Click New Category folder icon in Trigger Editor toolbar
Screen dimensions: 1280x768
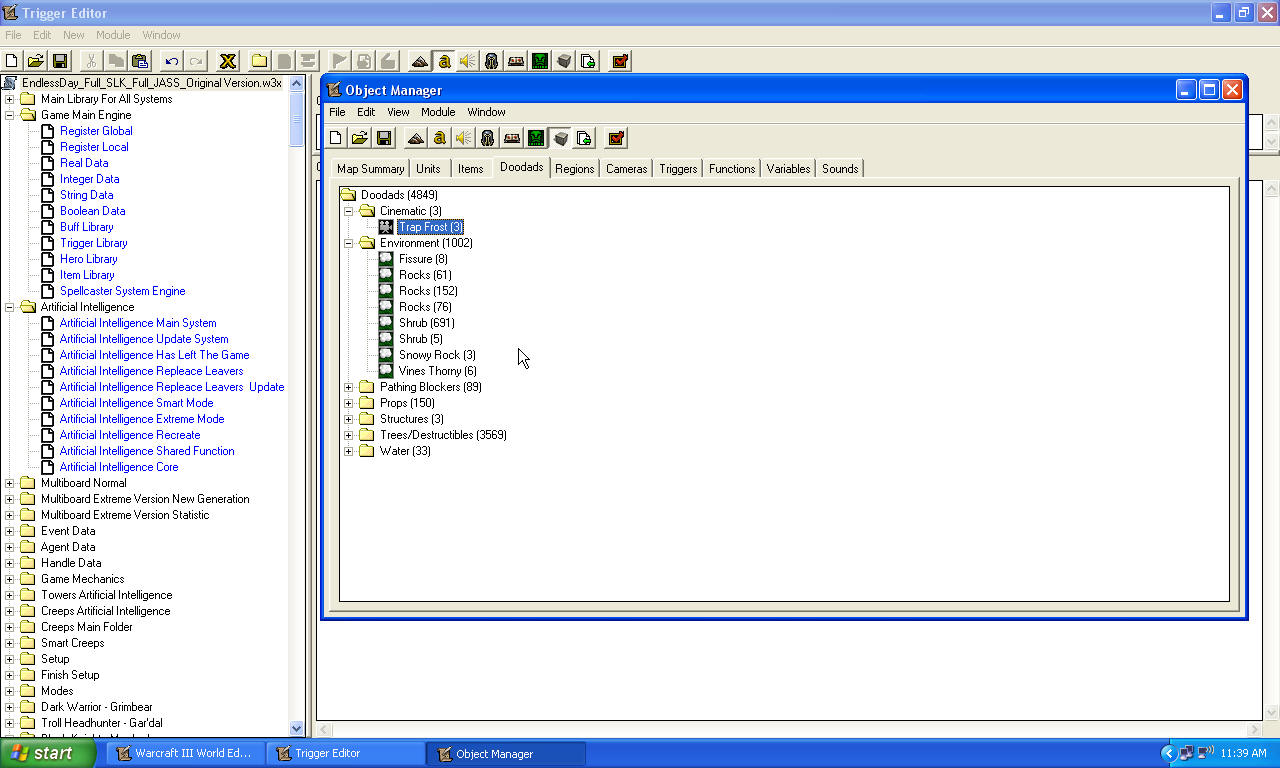coord(260,61)
